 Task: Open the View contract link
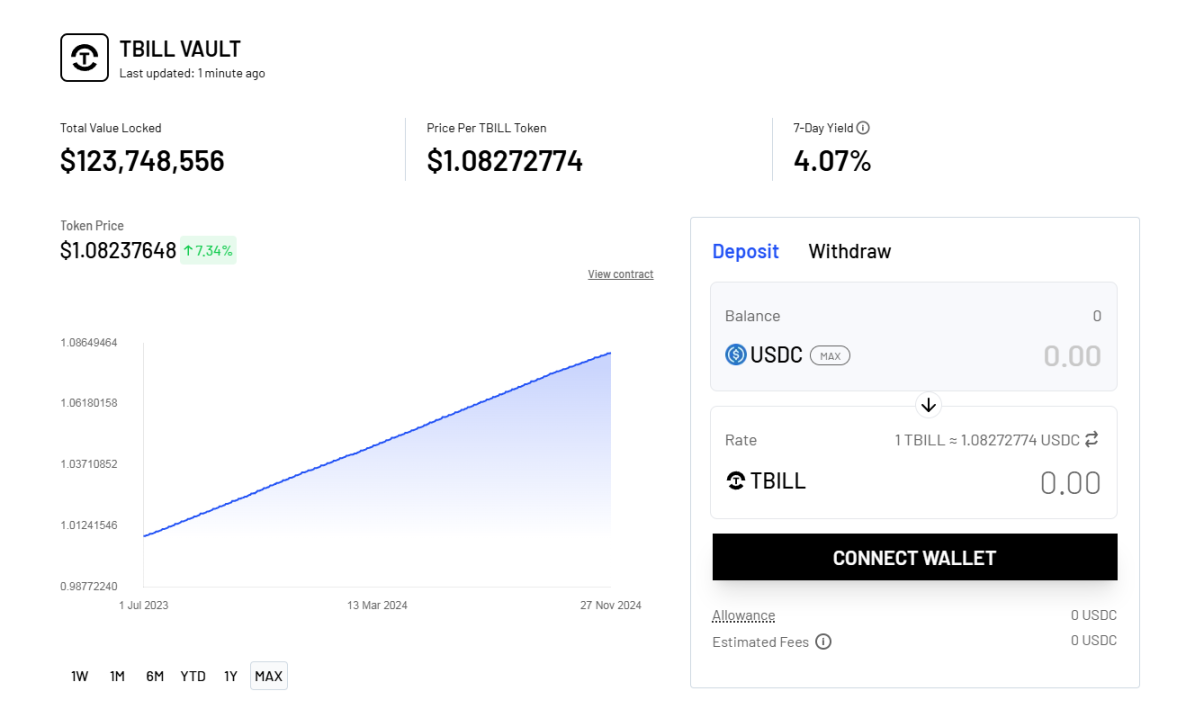(620, 274)
